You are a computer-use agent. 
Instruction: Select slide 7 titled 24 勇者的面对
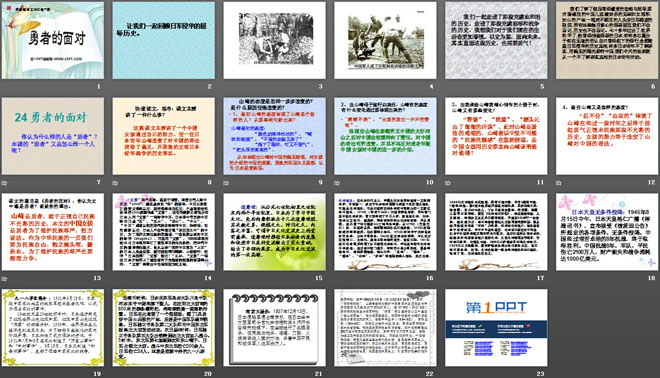click(x=53, y=136)
